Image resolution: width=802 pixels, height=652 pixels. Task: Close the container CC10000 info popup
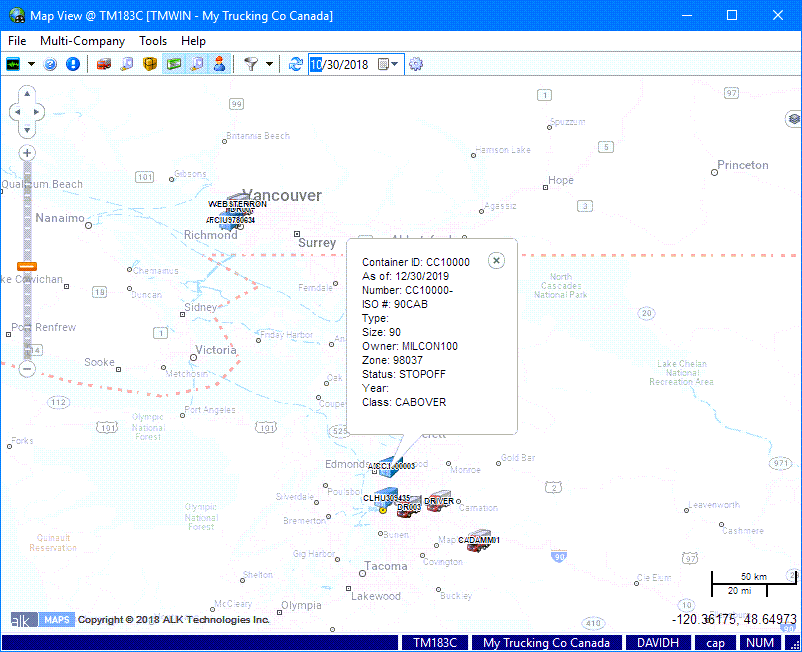point(497,260)
